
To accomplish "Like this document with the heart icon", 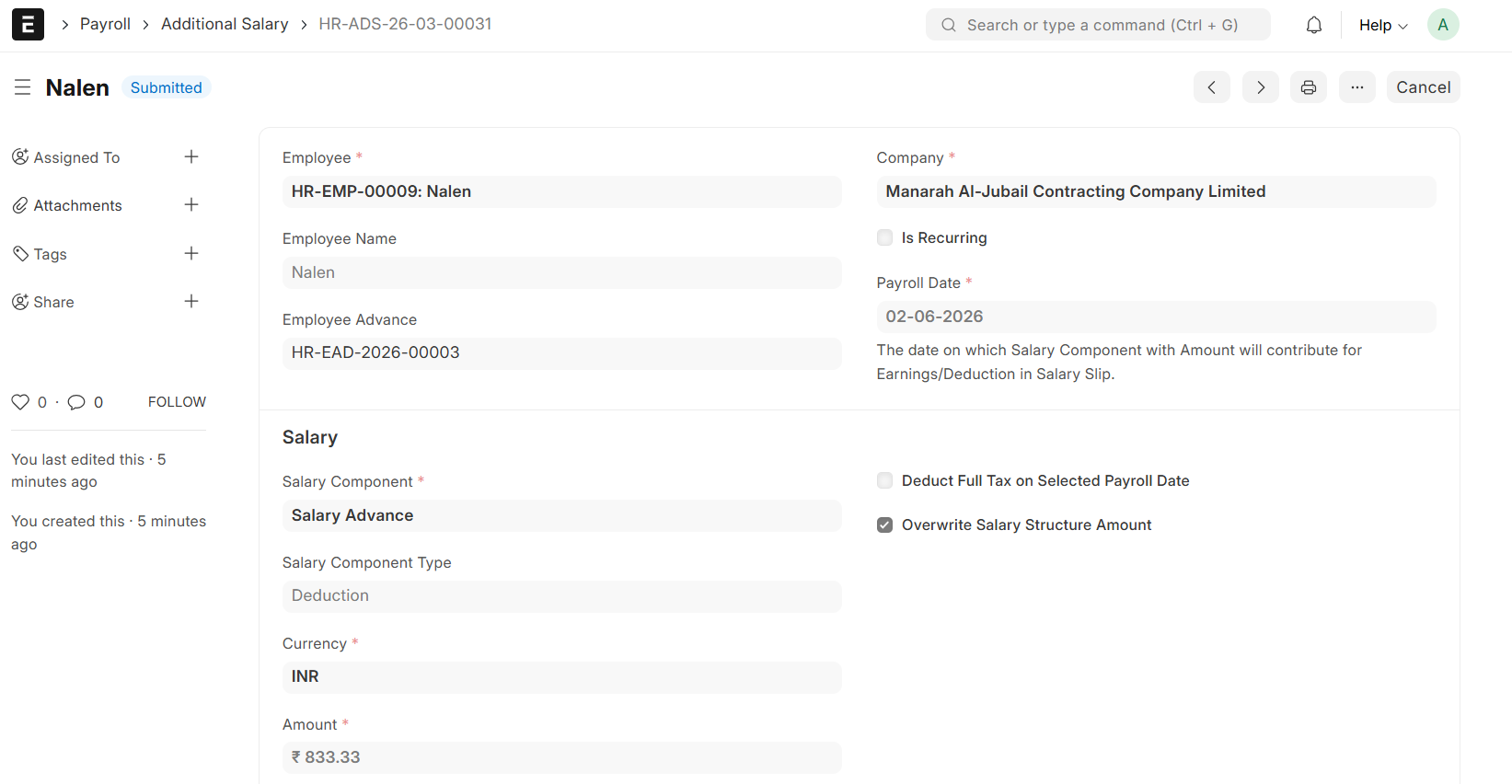I will point(20,402).
